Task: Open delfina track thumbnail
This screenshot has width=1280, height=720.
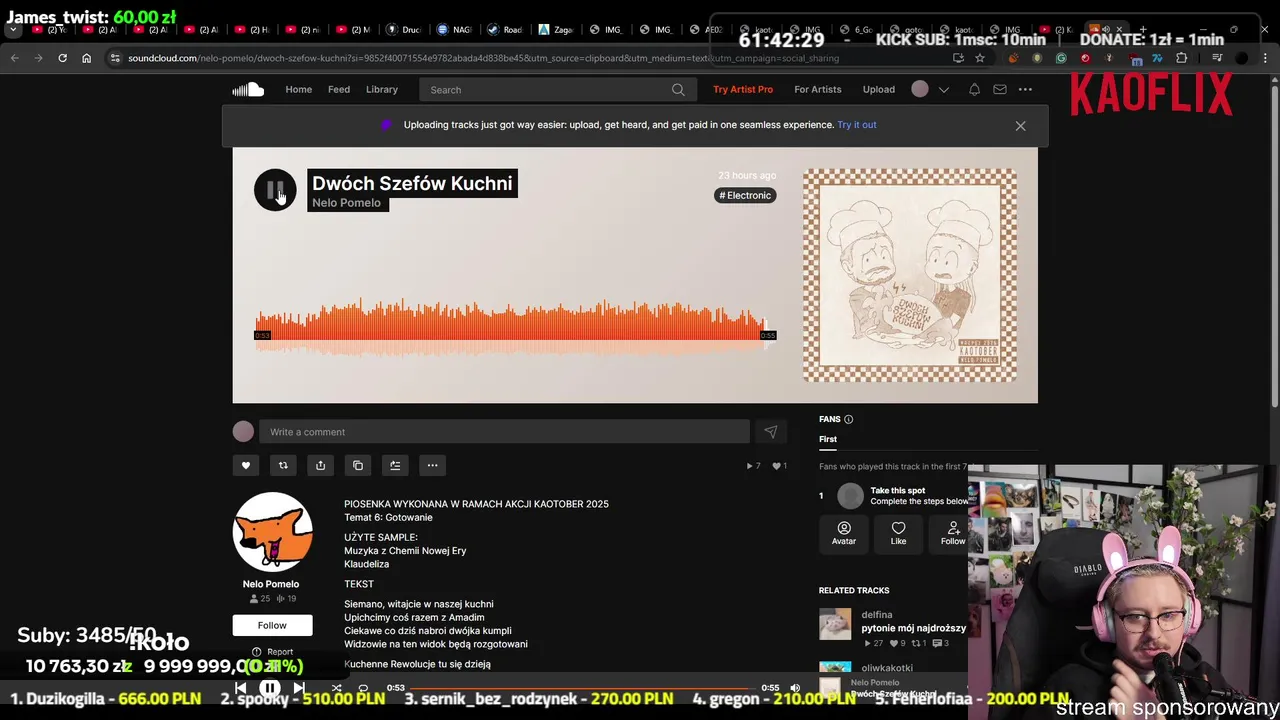Action: [835, 624]
